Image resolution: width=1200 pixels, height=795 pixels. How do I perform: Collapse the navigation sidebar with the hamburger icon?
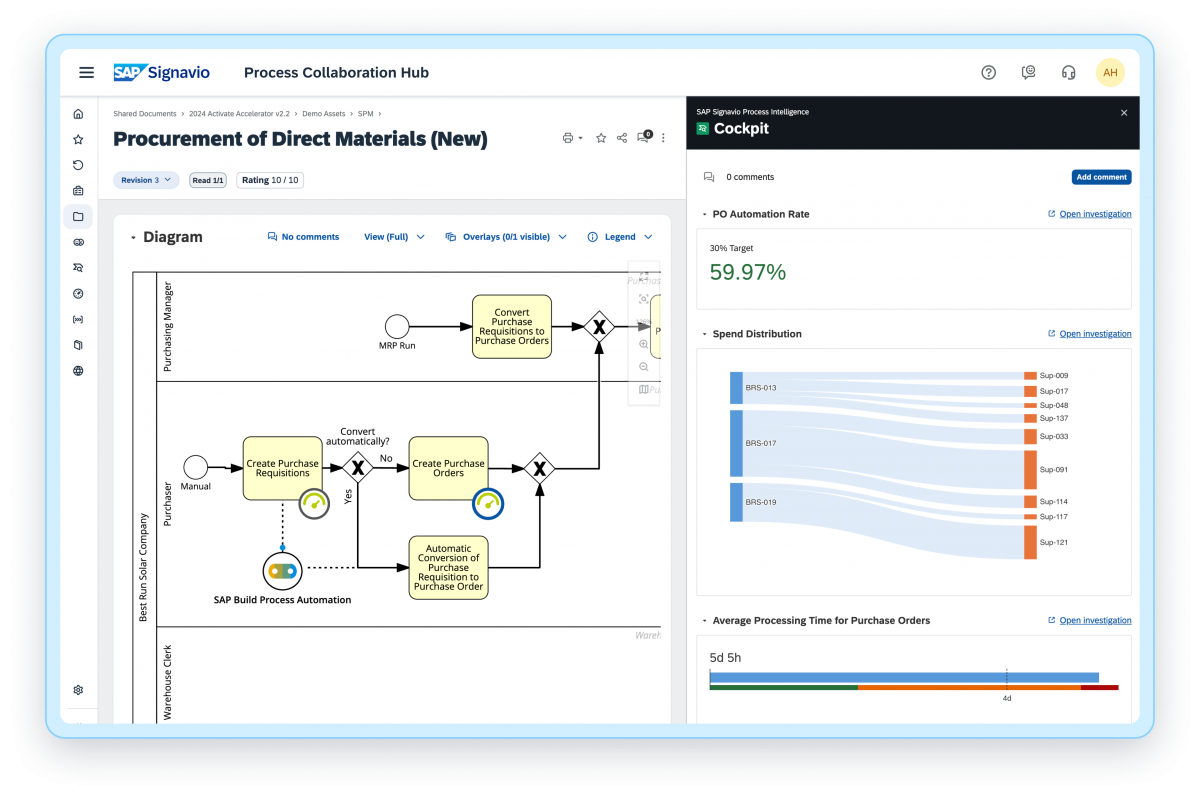tap(86, 72)
